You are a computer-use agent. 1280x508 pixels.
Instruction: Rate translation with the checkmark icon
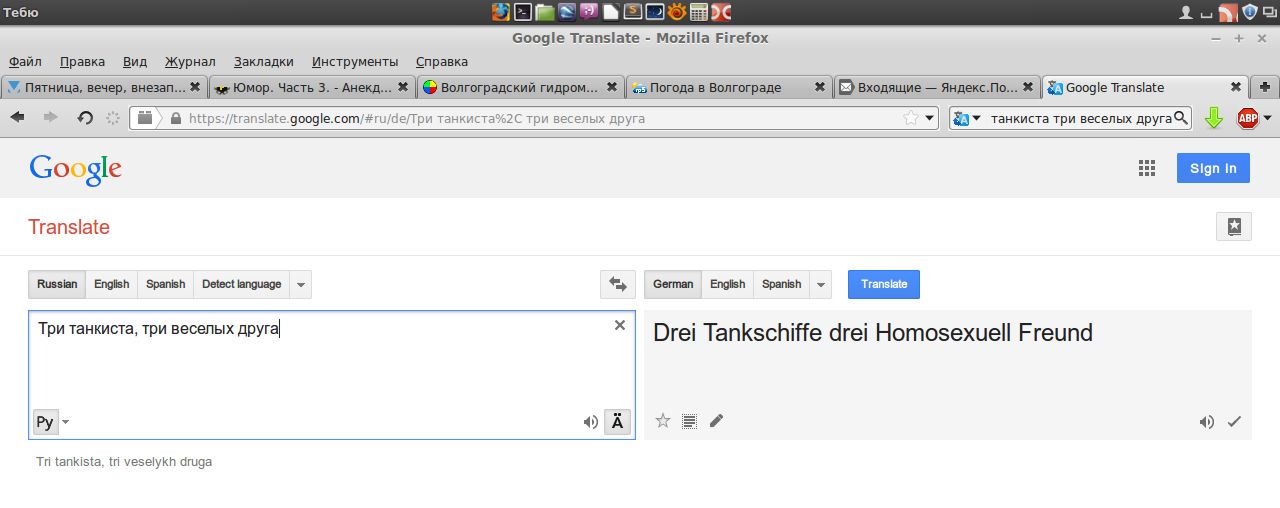pos(1234,422)
